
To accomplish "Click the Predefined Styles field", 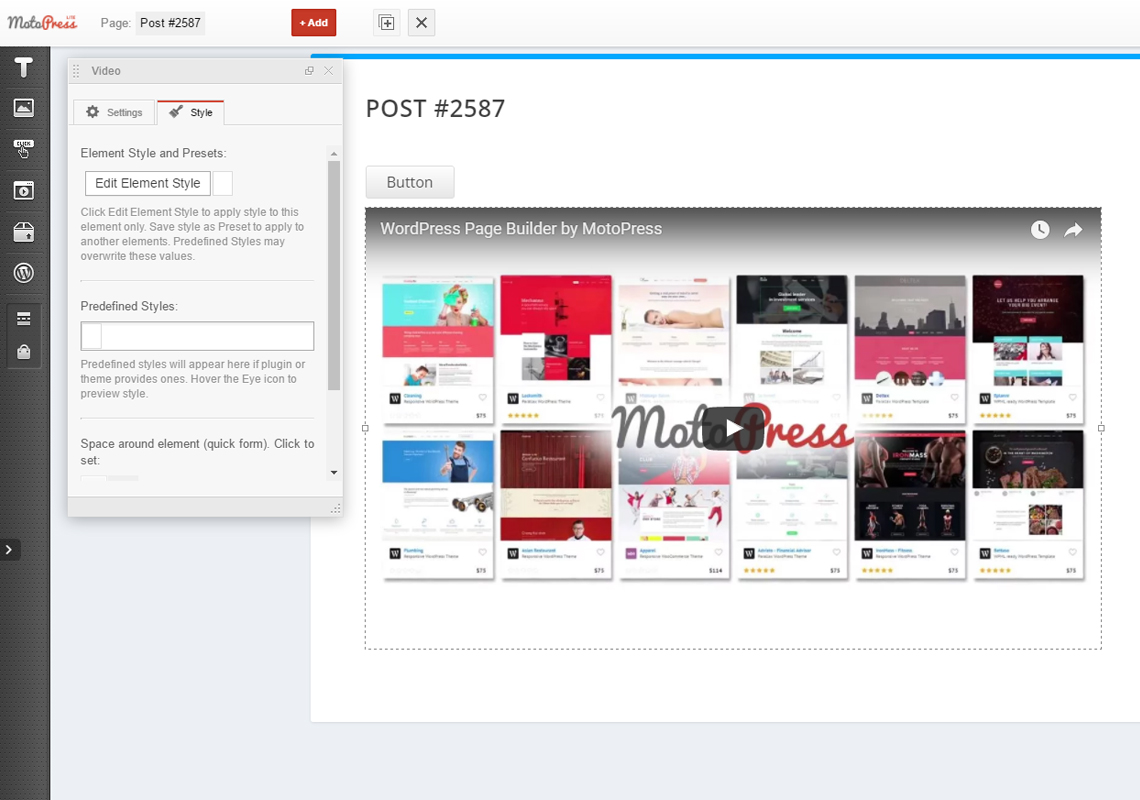I will coord(196,336).
